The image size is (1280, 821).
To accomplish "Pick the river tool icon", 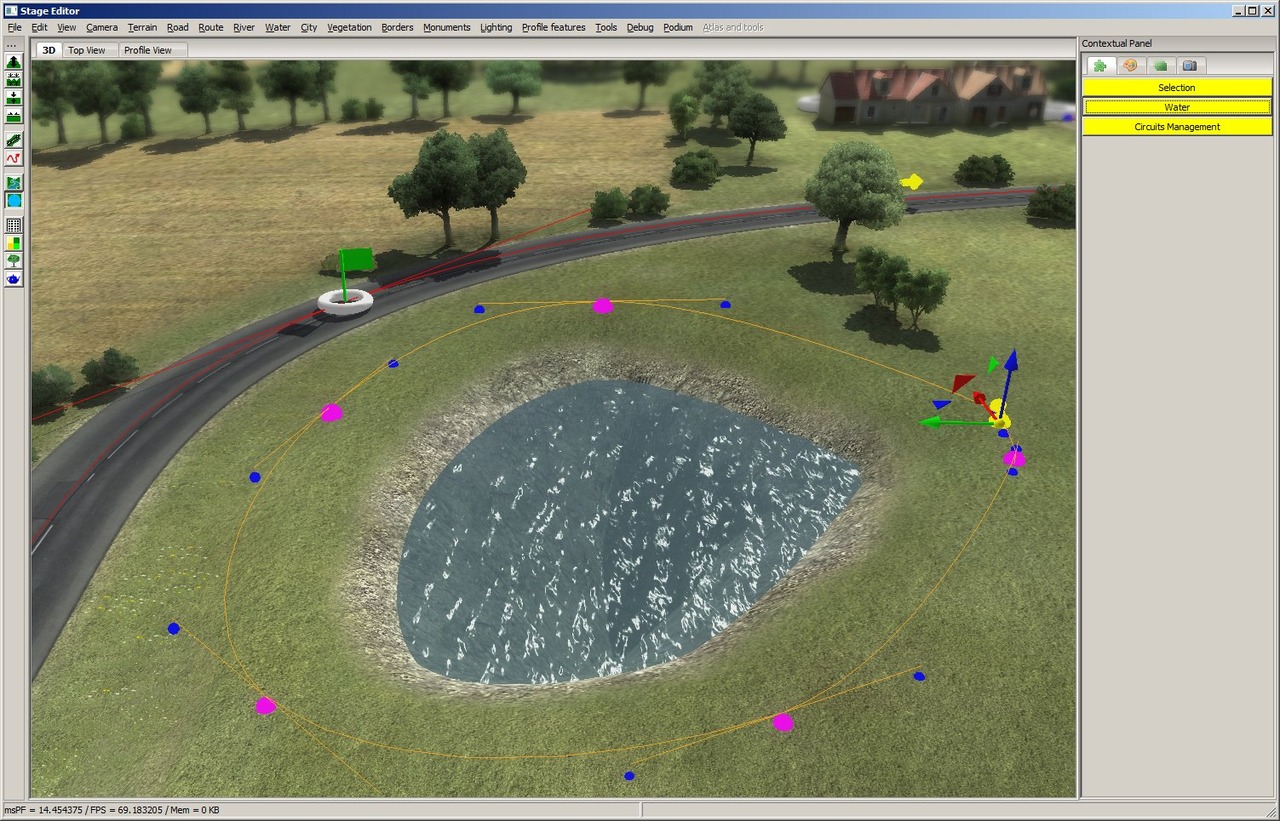I will coord(14,183).
